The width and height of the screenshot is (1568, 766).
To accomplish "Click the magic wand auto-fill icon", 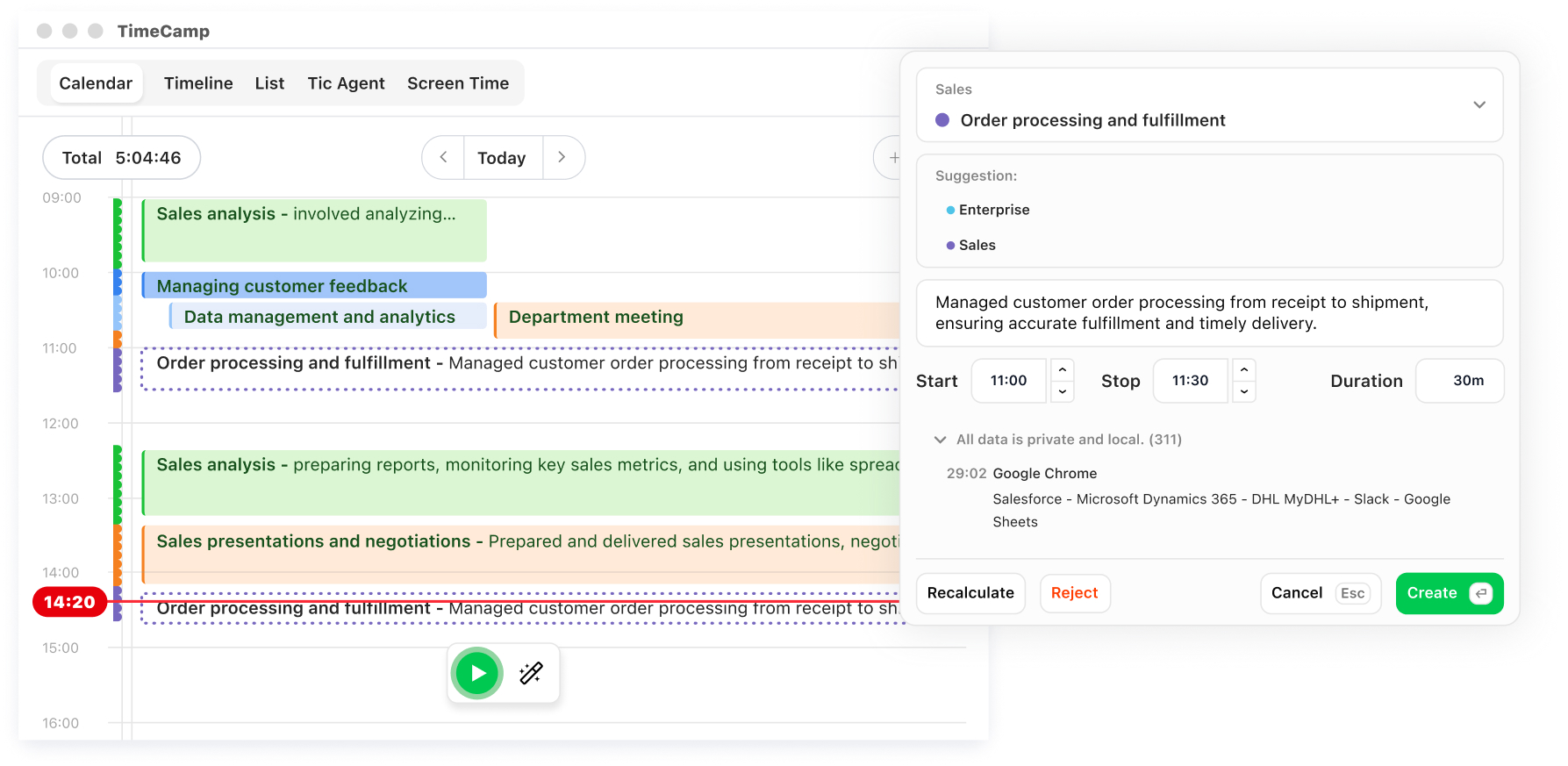I will point(531,673).
